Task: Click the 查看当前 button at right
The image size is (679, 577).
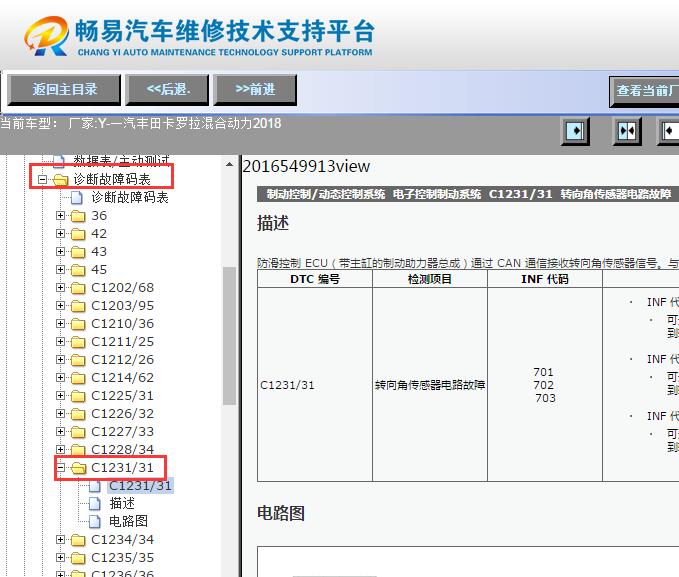Action: coord(644,91)
